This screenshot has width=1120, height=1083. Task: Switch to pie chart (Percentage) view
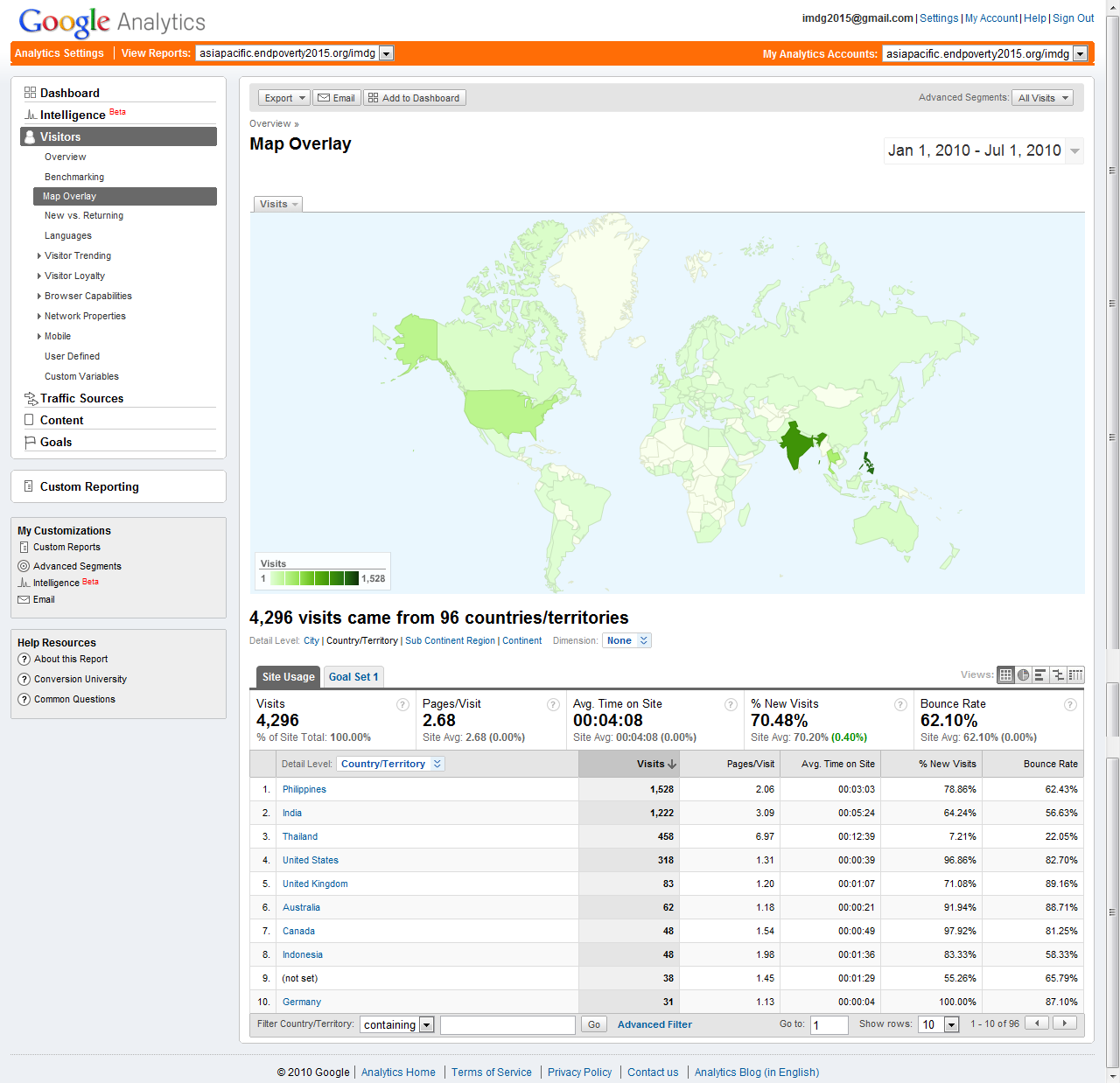(1023, 674)
